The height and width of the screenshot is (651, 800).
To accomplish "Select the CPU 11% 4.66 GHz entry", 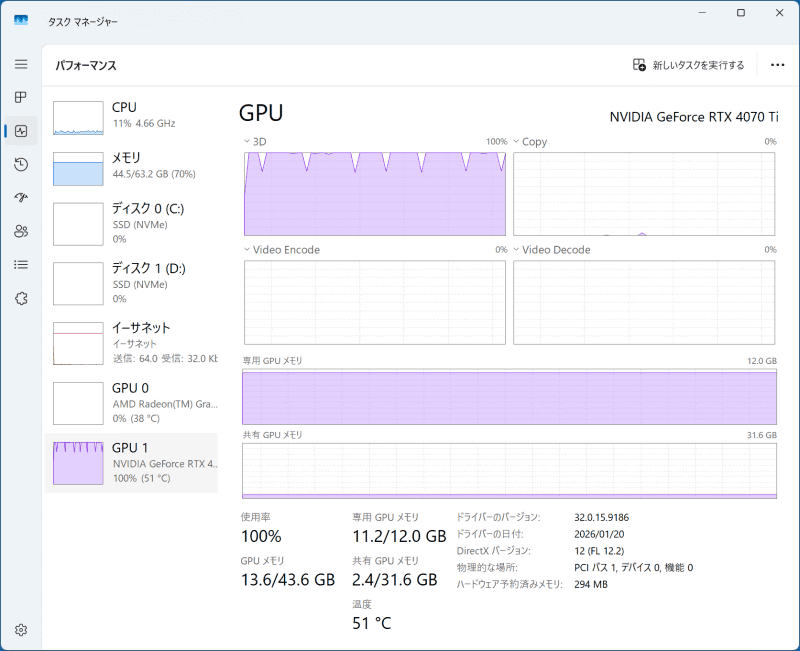I will pyautogui.click(x=132, y=118).
